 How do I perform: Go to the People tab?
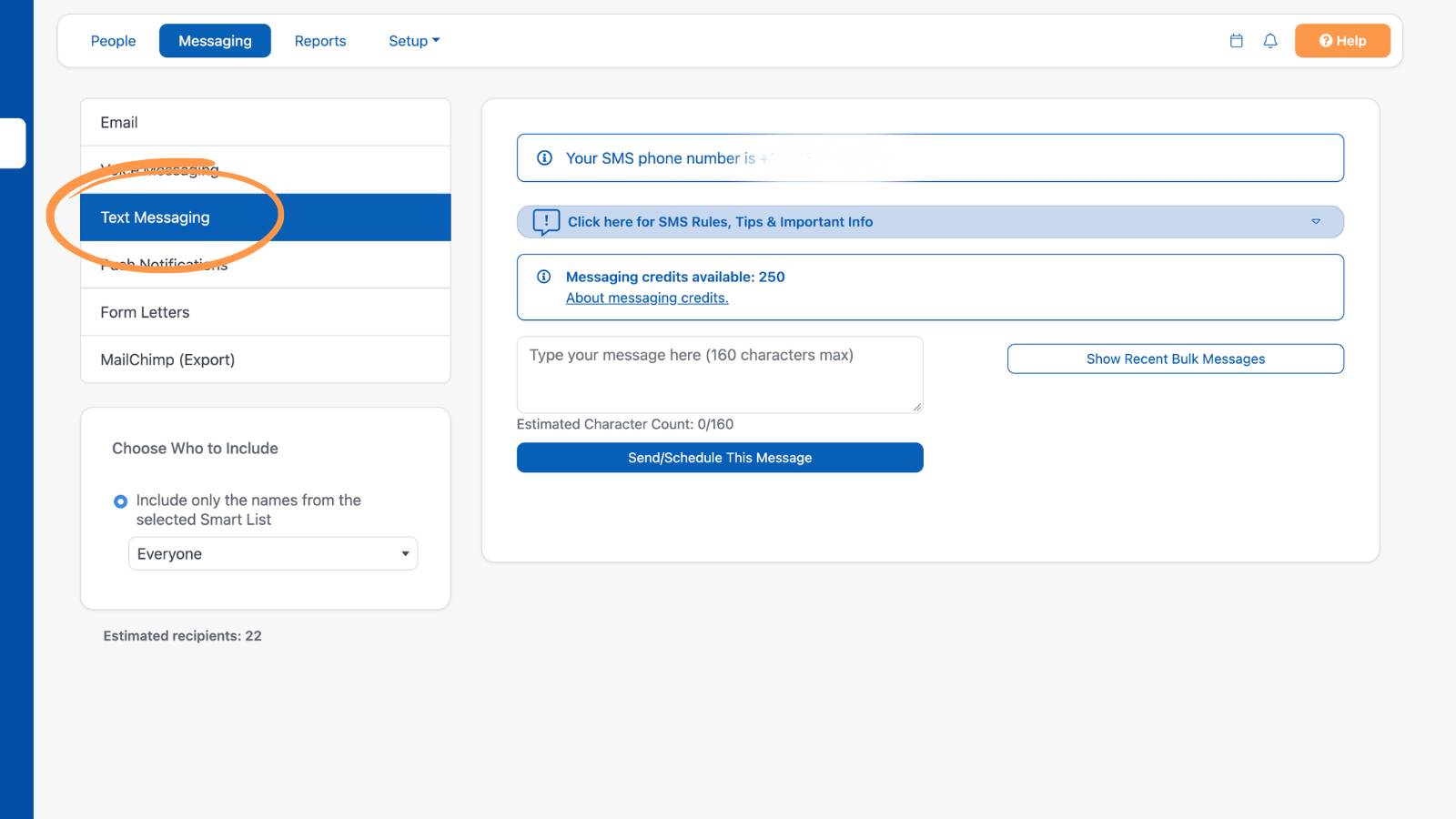pos(113,41)
